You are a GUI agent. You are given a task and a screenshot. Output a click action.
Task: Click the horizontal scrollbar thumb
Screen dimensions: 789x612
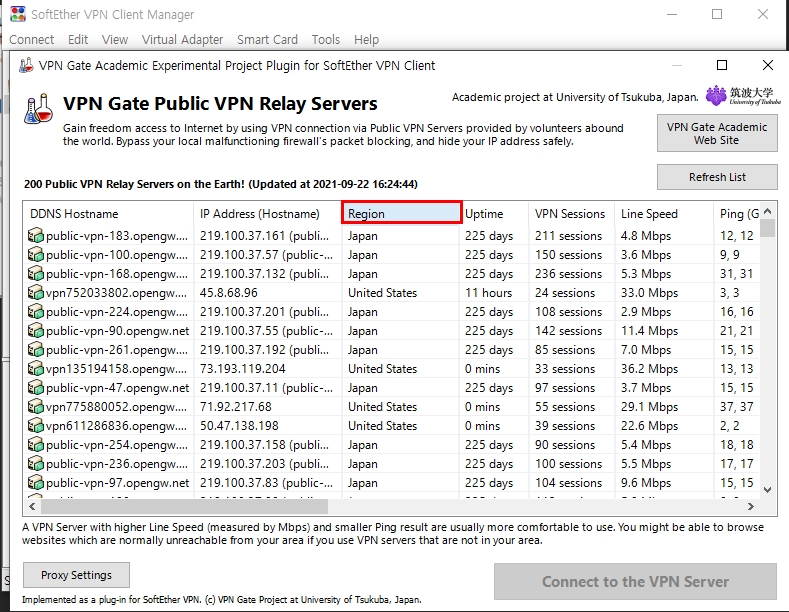pyautogui.click(x=184, y=506)
